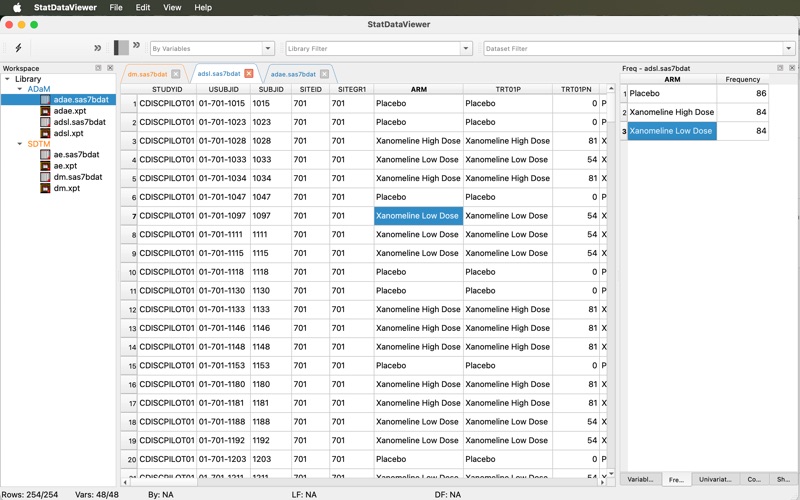Close the adsl.sas7bdat tab
The height and width of the screenshot is (500, 800).
[248, 73]
